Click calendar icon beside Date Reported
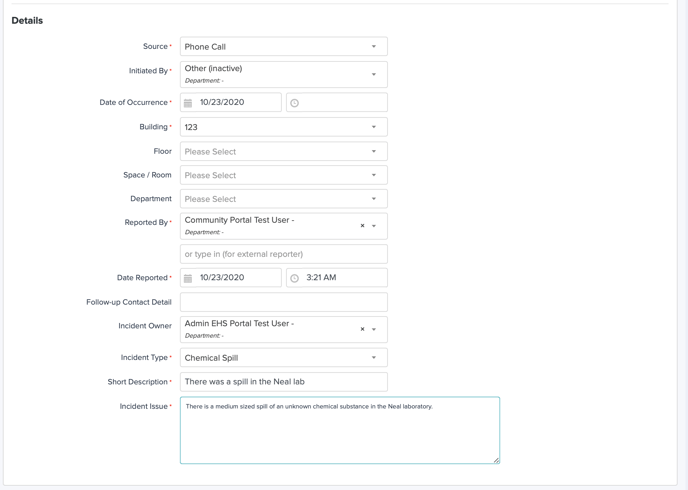Viewport: 688px width, 490px height. (188, 278)
